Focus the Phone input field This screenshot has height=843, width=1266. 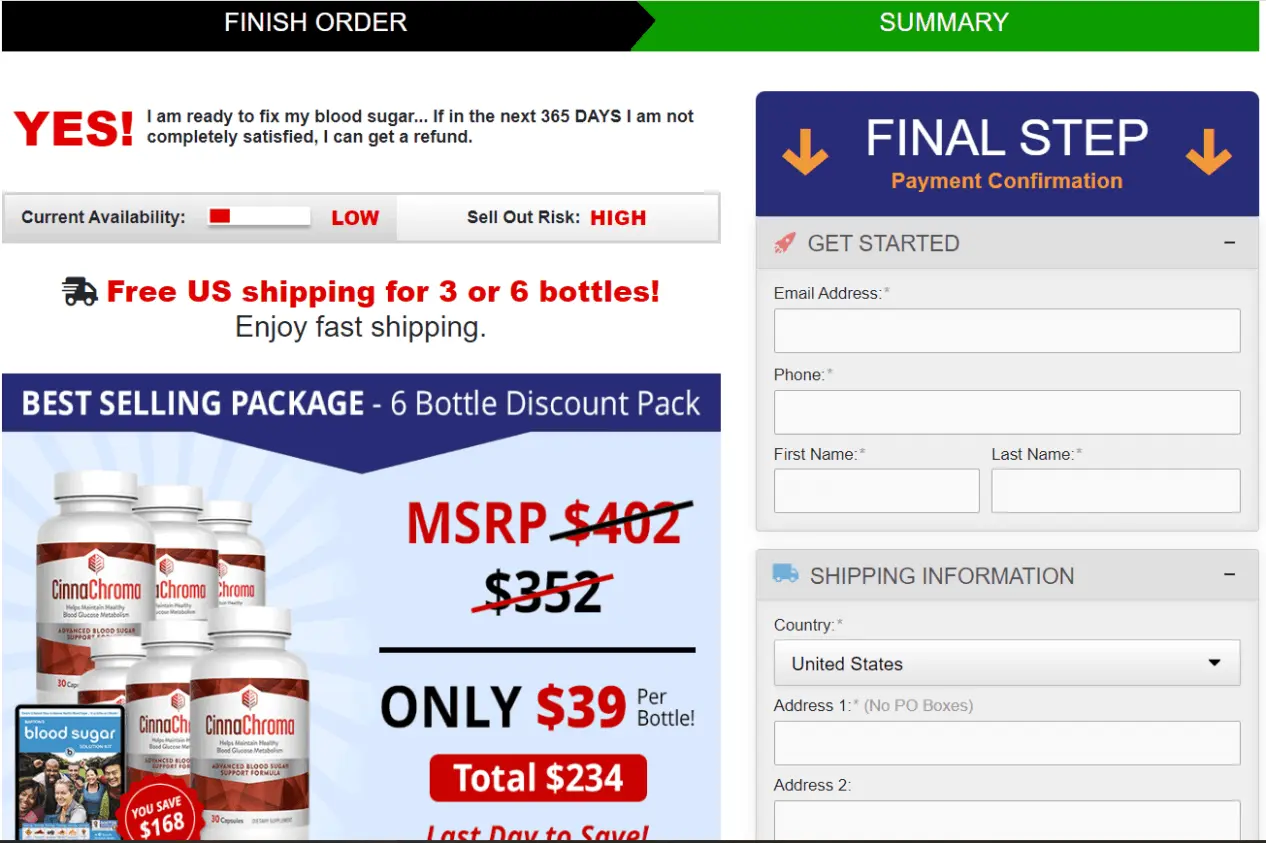[x=1007, y=412]
